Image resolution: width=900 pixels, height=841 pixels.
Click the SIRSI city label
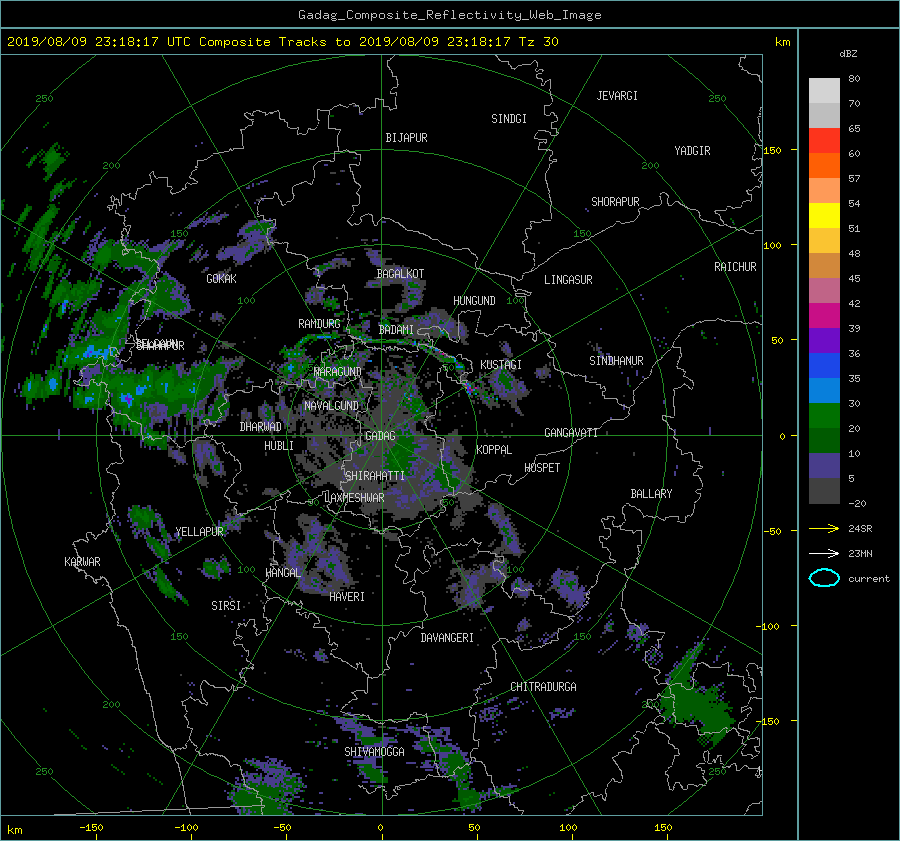(226, 606)
